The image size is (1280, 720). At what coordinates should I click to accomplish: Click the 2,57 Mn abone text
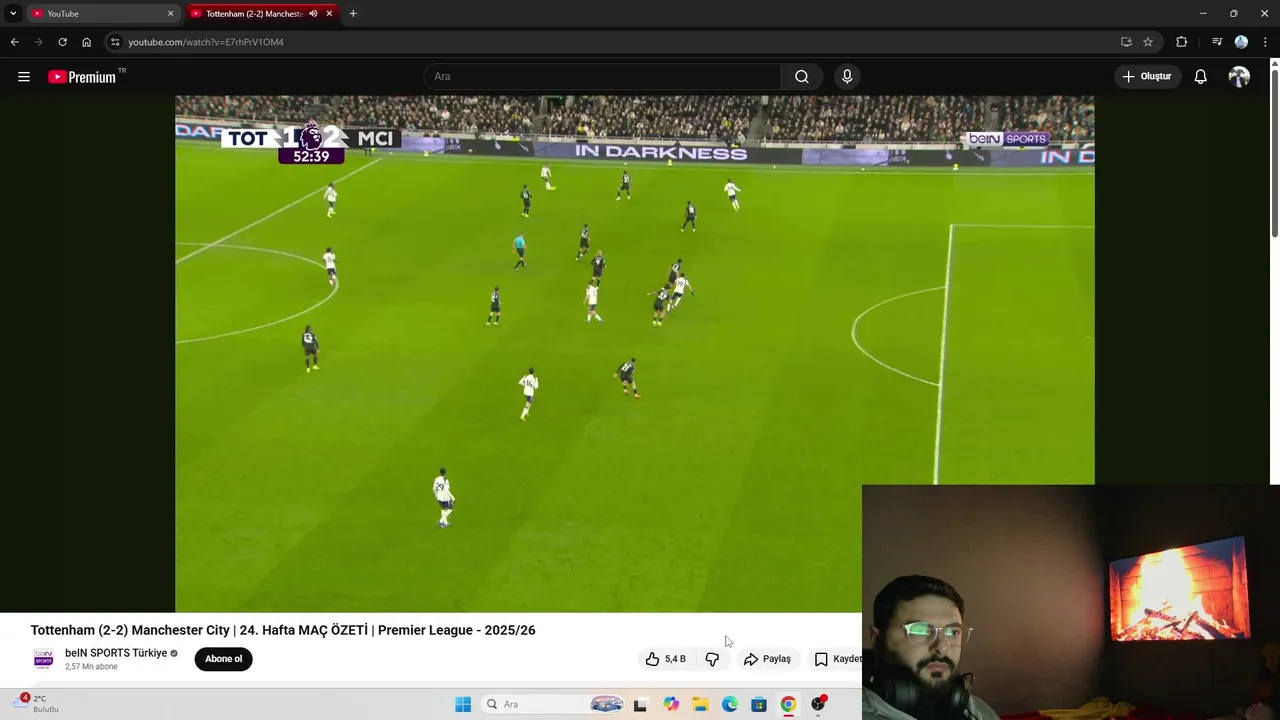coord(91,666)
